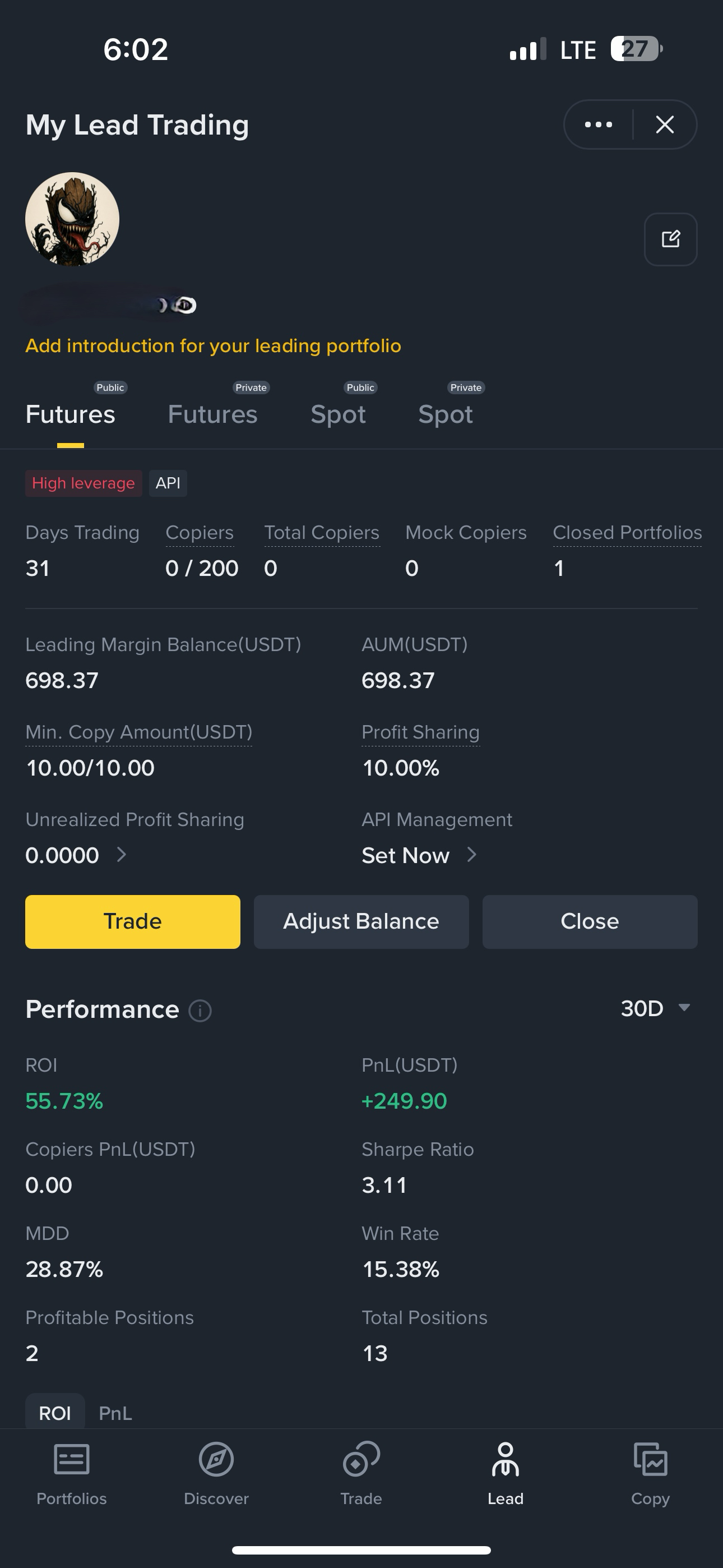
Task: Add introduction for your leading portfolio
Action: [213, 346]
